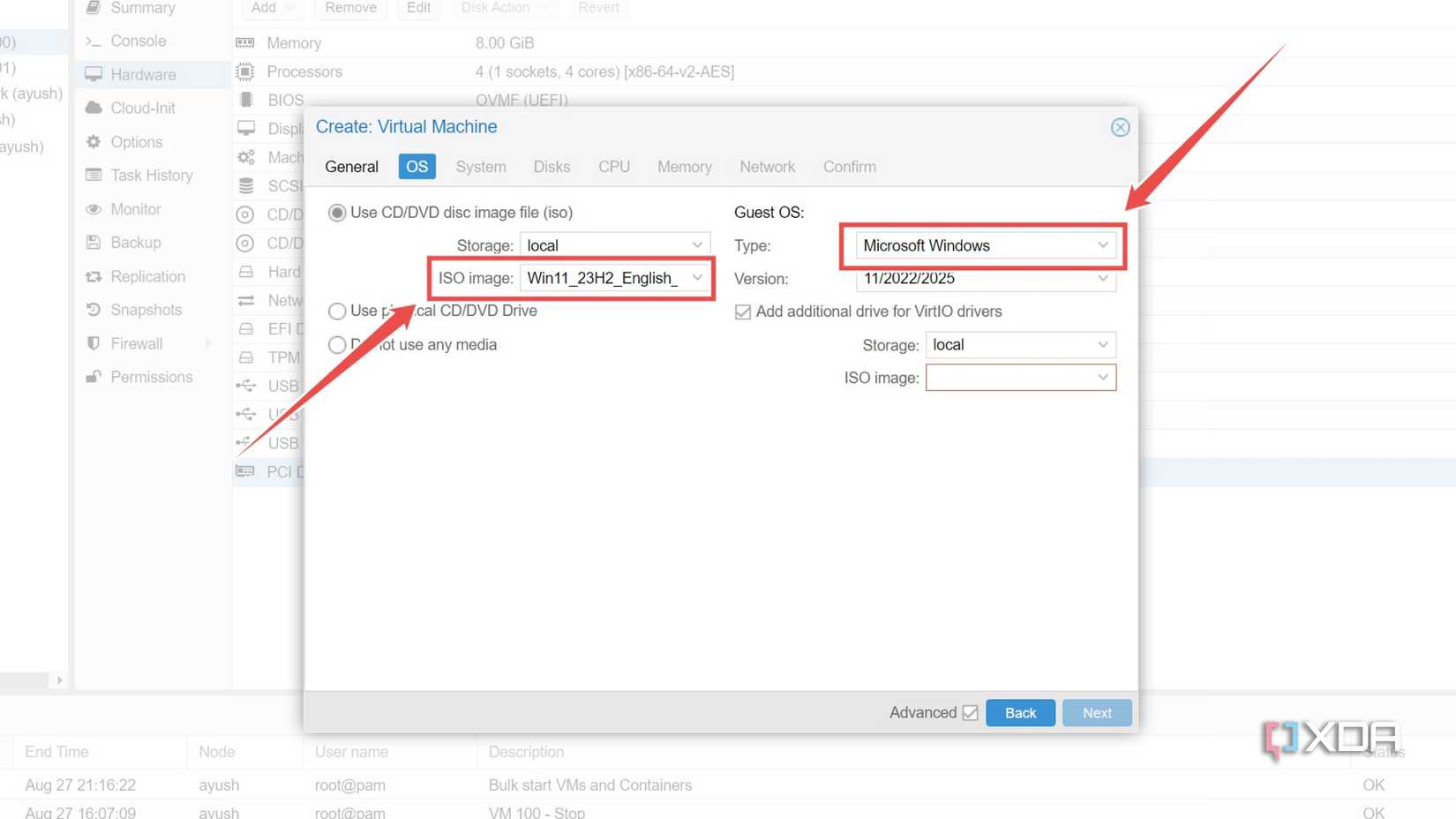This screenshot has width=1456, height=819.
Task: Select the Display monitor row icon
Action: pos(246,129)
